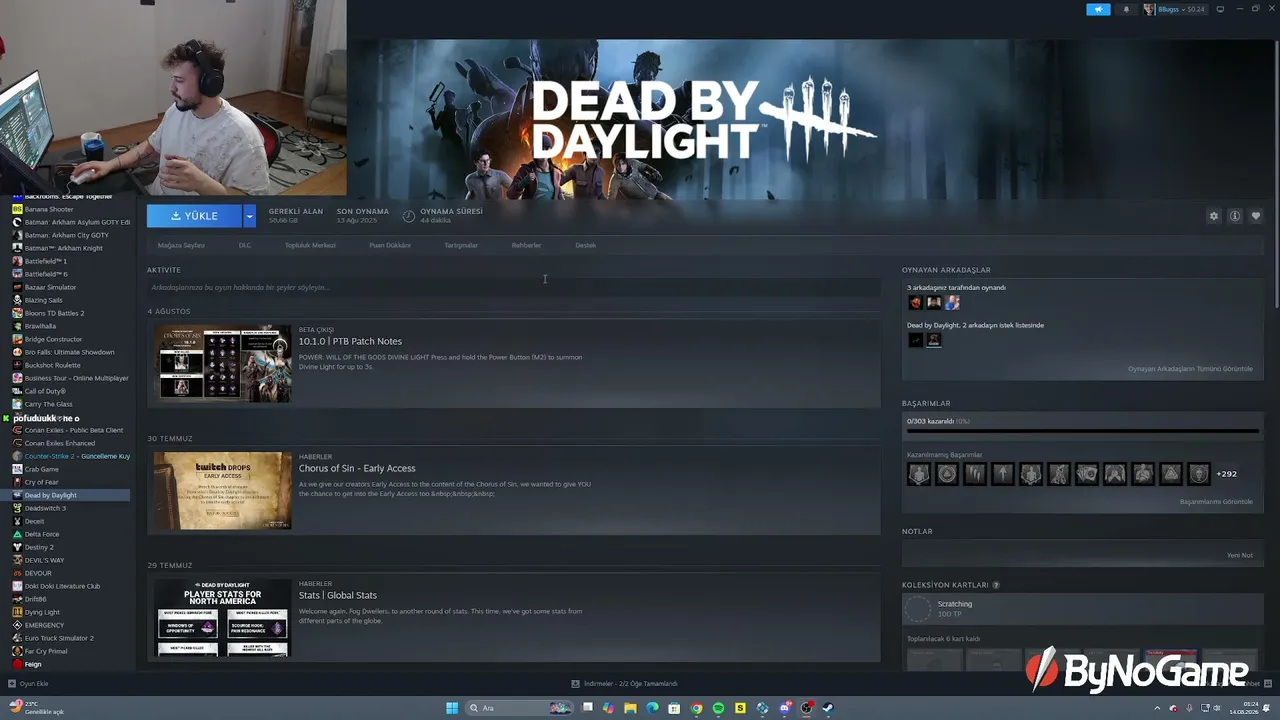This screenshot has height=720, width=1280.
Task: Select Euro Truck Simulator 2 in library
Action: (x=59, y=638)
